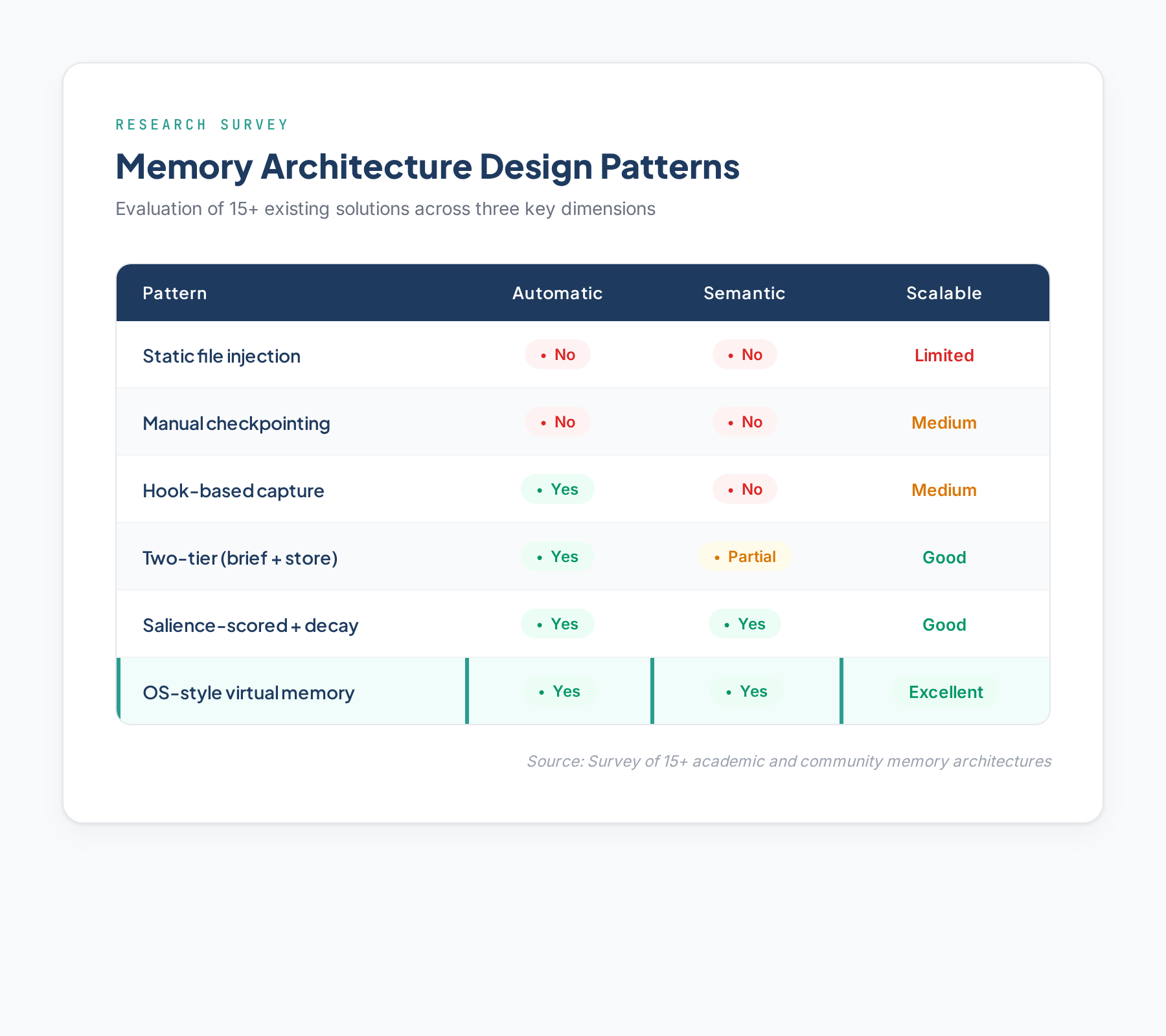Click the 'Semantic' column header

tap(745, 293)
